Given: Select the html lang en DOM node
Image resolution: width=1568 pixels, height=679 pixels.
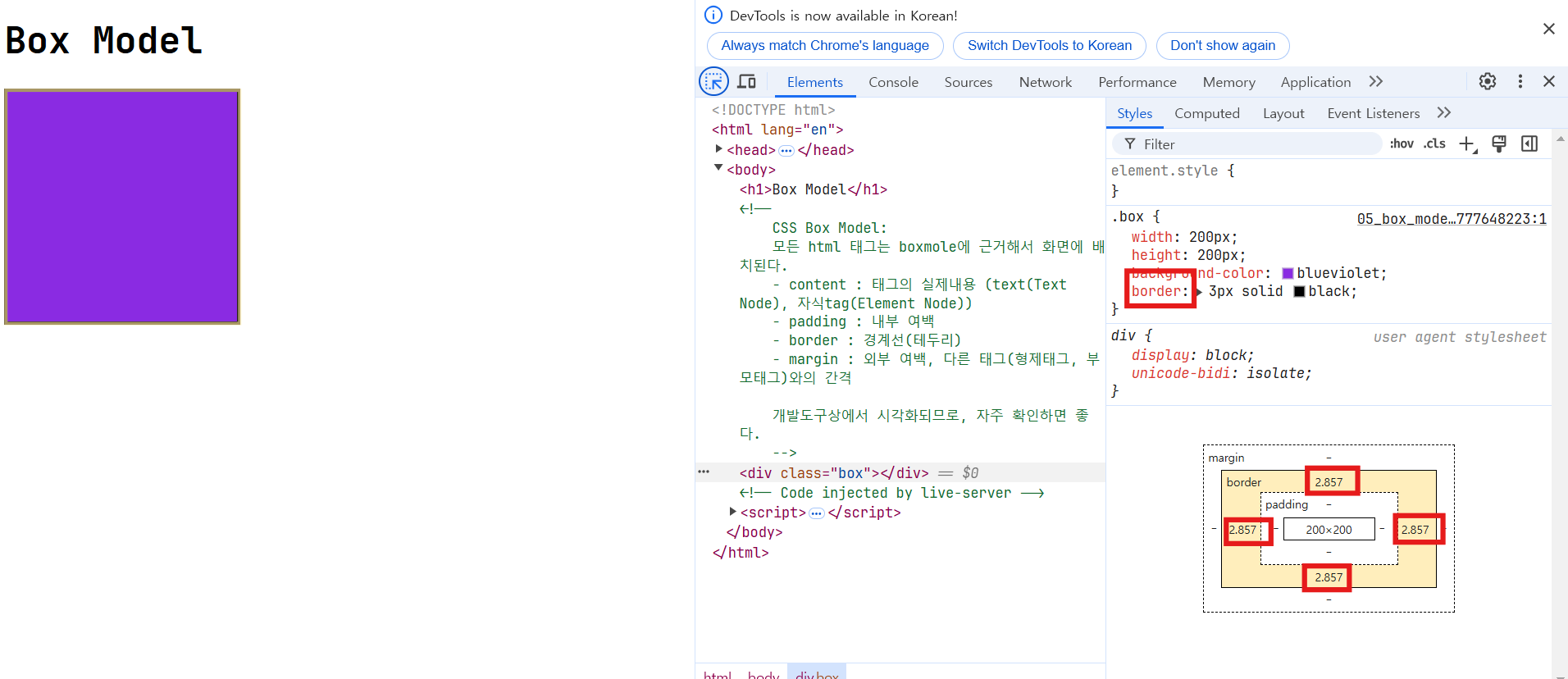Looking at the screenshot, I should (777, 130).
